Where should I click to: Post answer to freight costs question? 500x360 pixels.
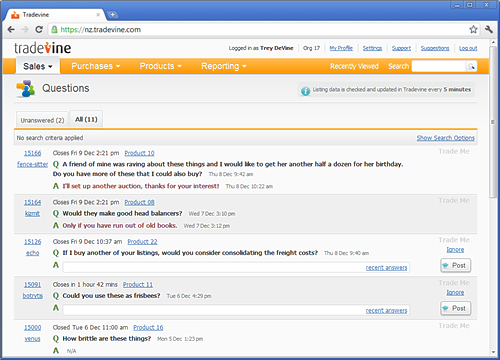[x=455, y=265]
